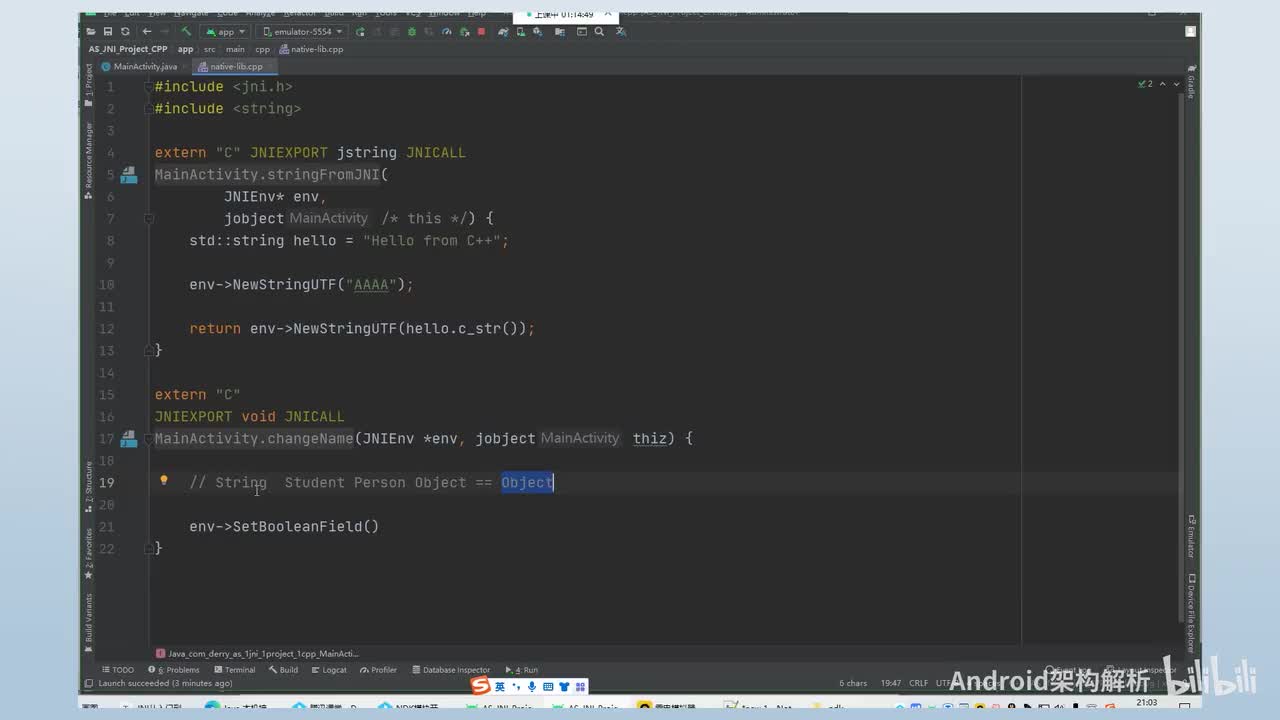The height and width of the screenshot is (720, 1280).
Task: Collapse changeName function at line 17
Action: coord(148,438)
